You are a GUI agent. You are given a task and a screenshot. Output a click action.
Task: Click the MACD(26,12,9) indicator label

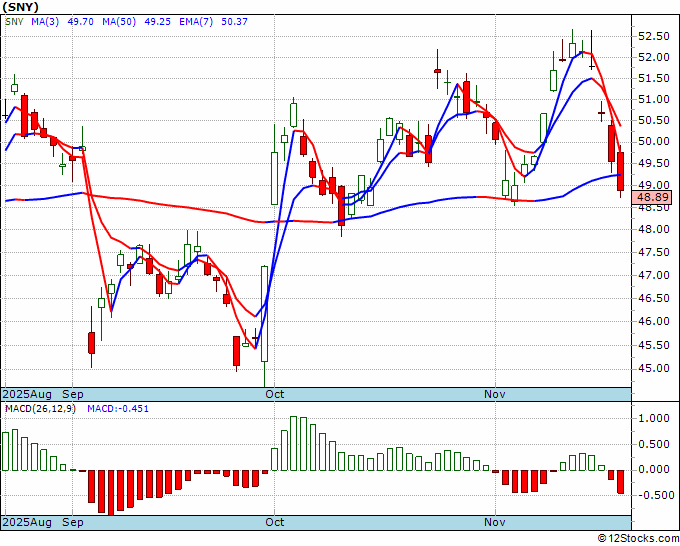(x=40, y=409)
